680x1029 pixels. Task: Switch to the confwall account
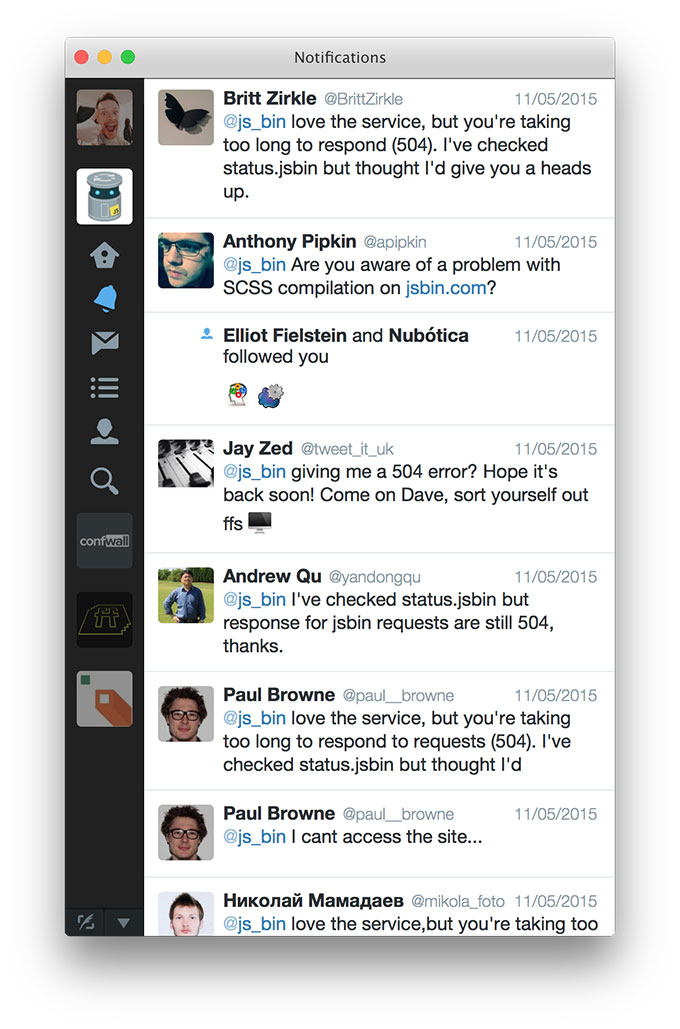[x=104, y=541]
